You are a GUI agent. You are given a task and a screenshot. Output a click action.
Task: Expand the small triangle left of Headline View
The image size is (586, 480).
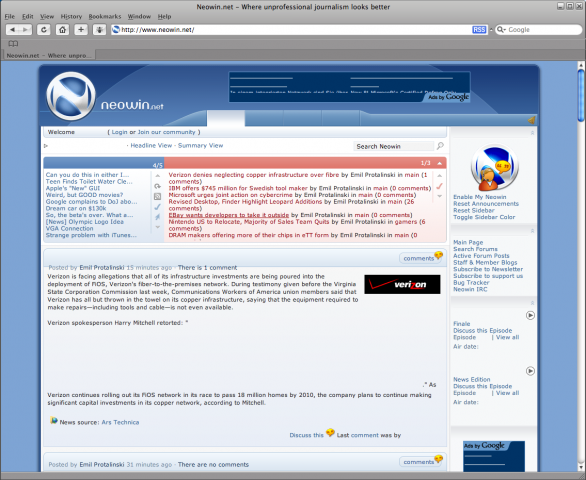tap(46, 146)
